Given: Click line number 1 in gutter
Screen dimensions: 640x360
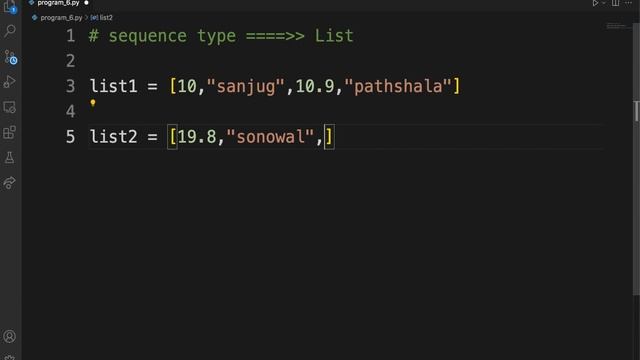Looking at the screenshot, I should pos(71,36).
